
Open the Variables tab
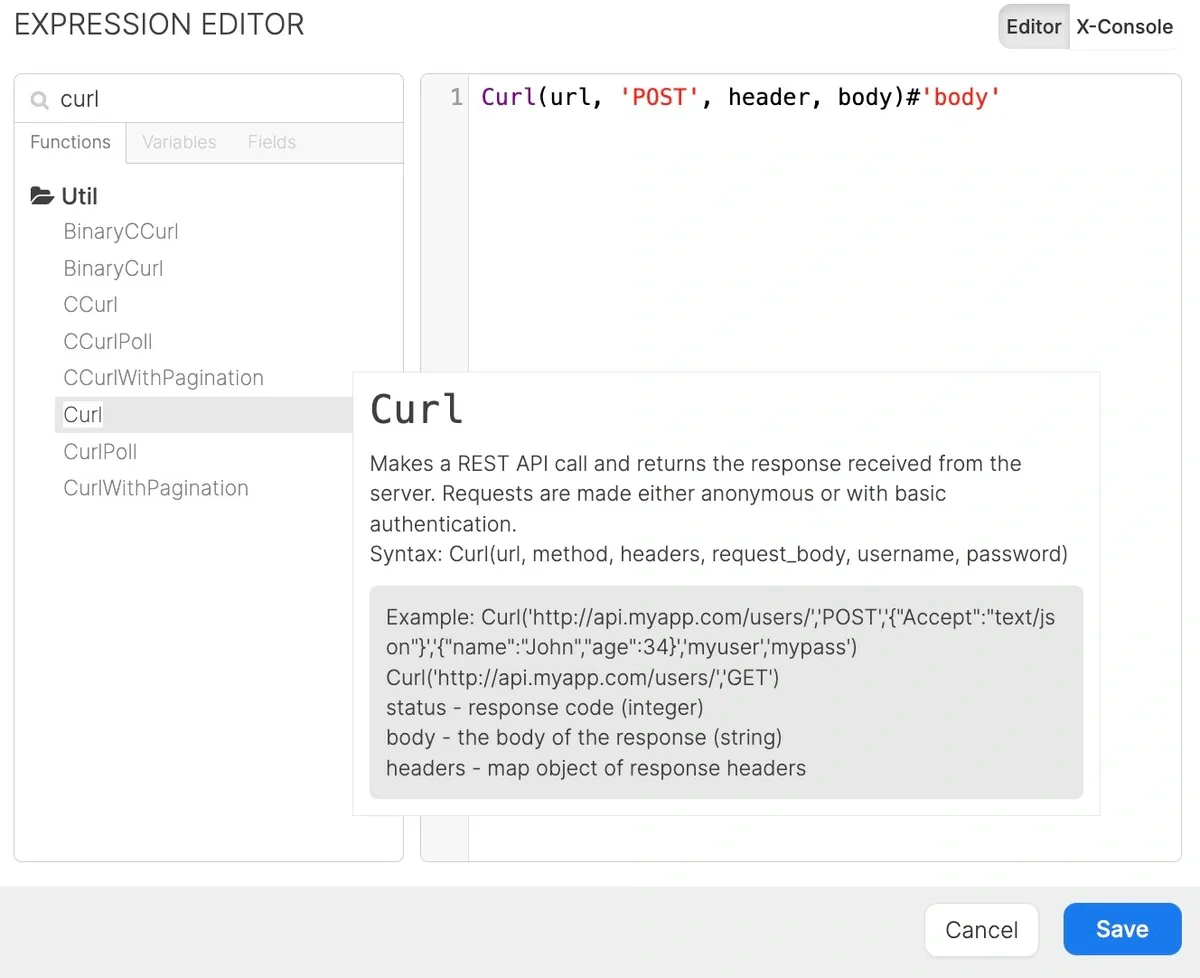point(179,142)
